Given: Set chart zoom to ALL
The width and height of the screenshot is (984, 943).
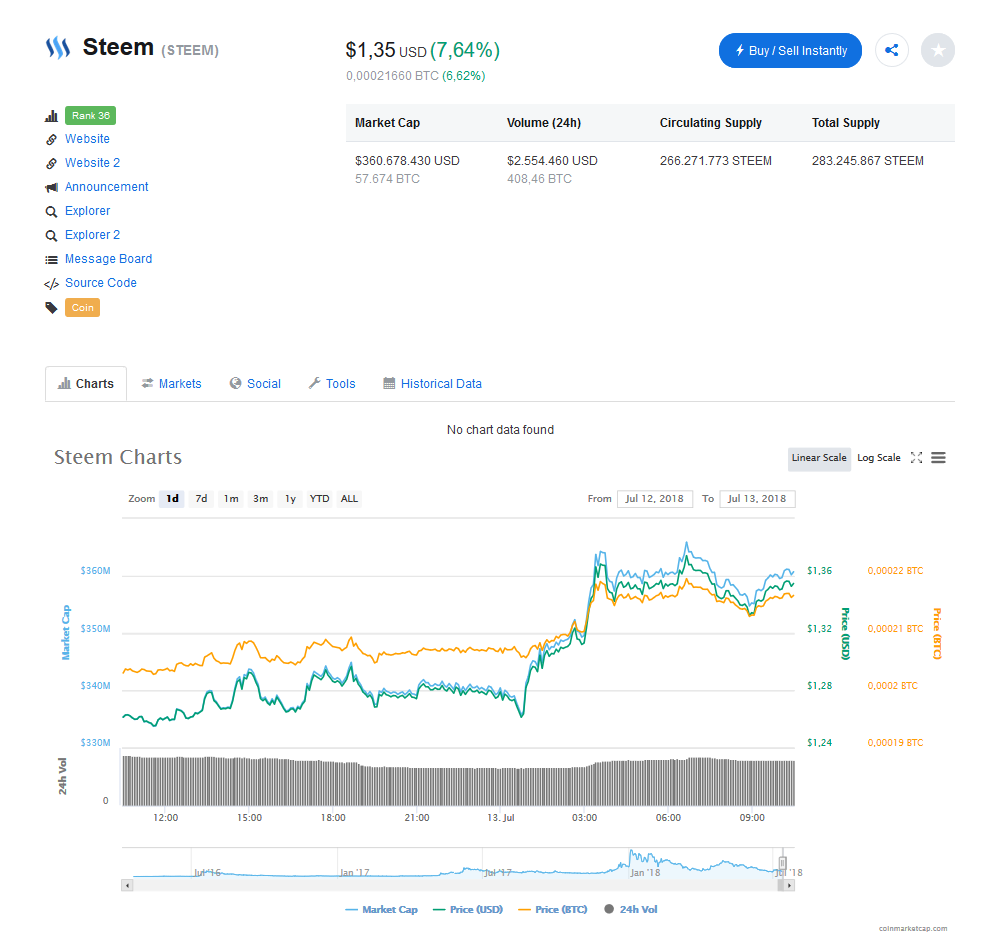Looking at the screenshot, I should (x=349, y=499).
